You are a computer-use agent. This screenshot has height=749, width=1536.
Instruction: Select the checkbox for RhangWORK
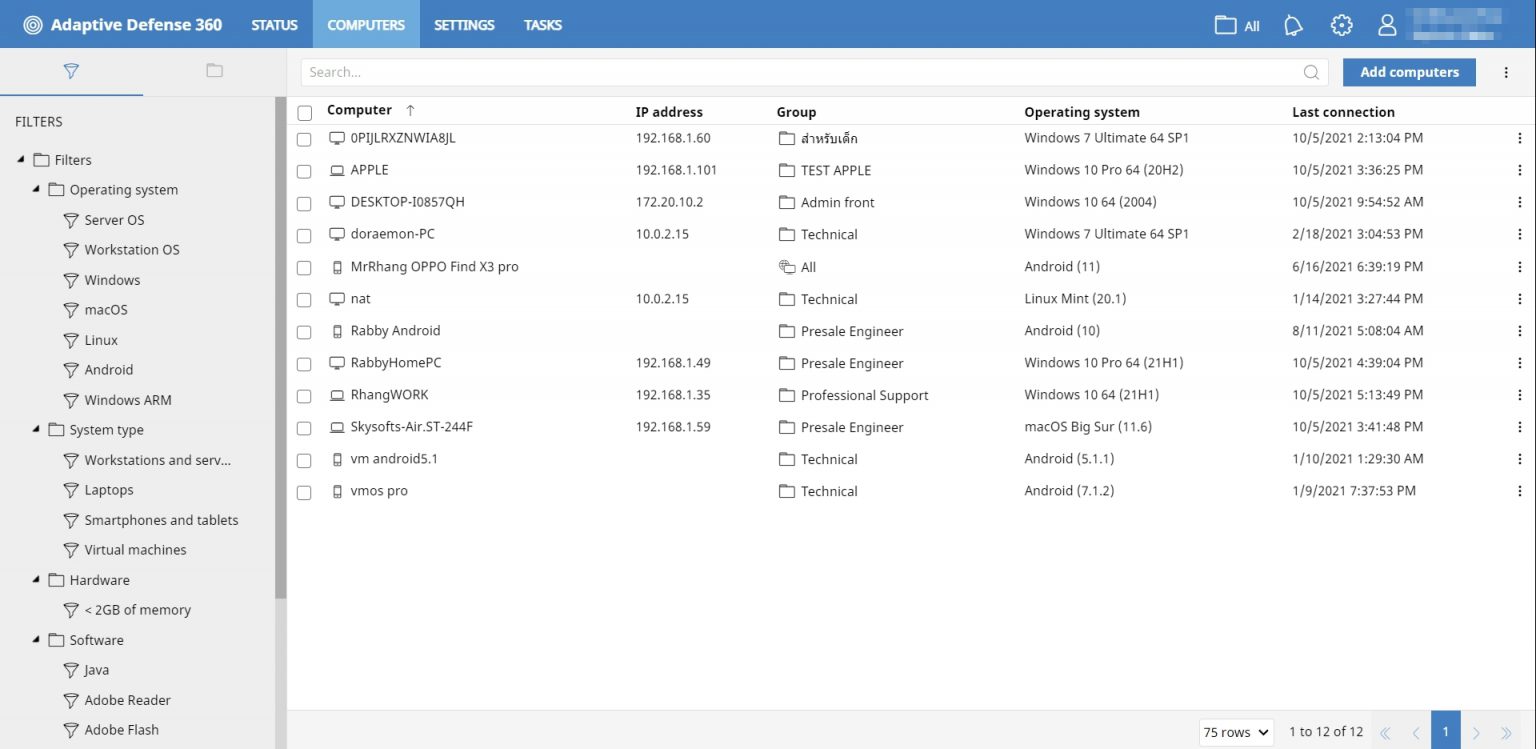(x=305, y=396)
